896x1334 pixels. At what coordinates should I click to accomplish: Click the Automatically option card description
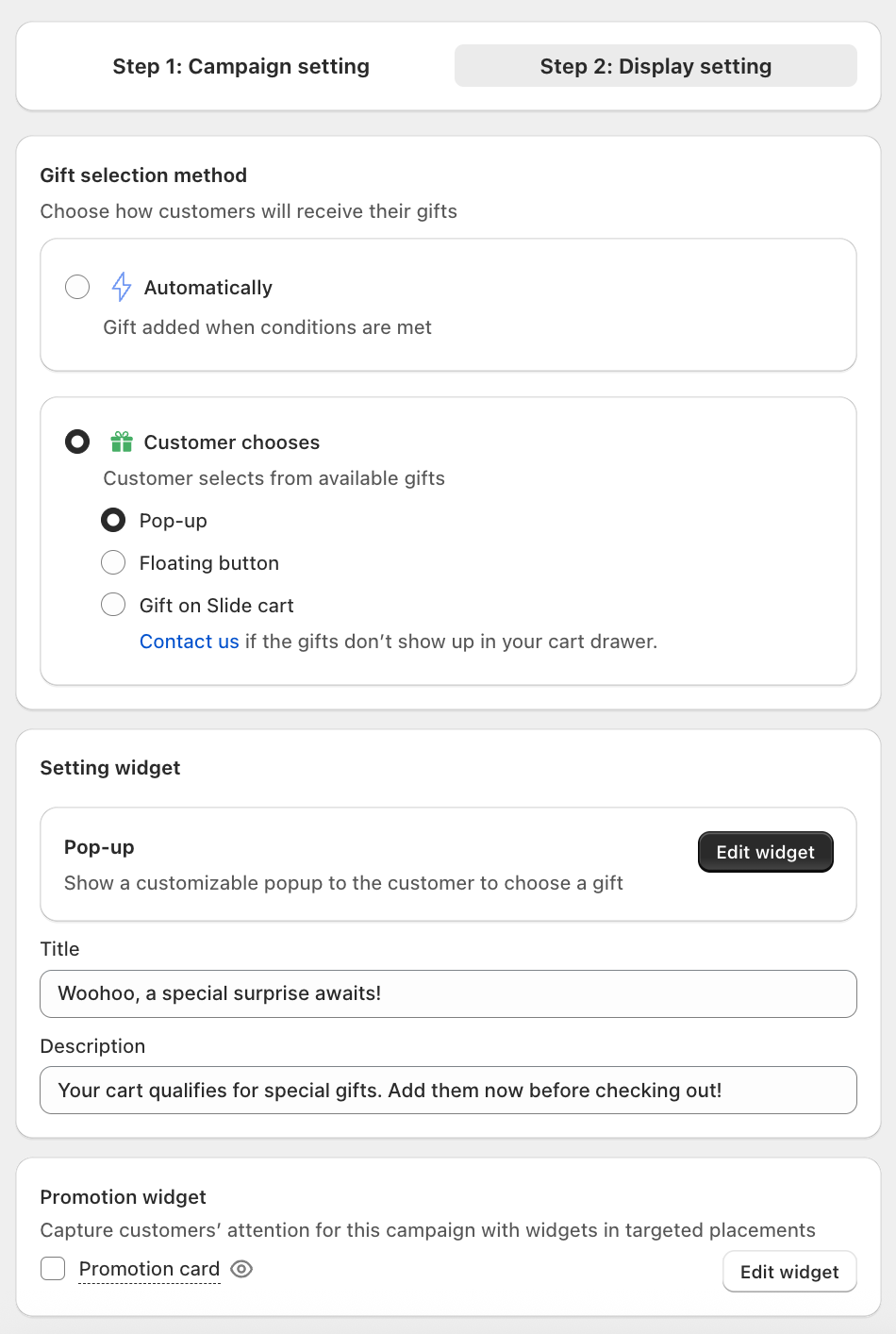267,327
